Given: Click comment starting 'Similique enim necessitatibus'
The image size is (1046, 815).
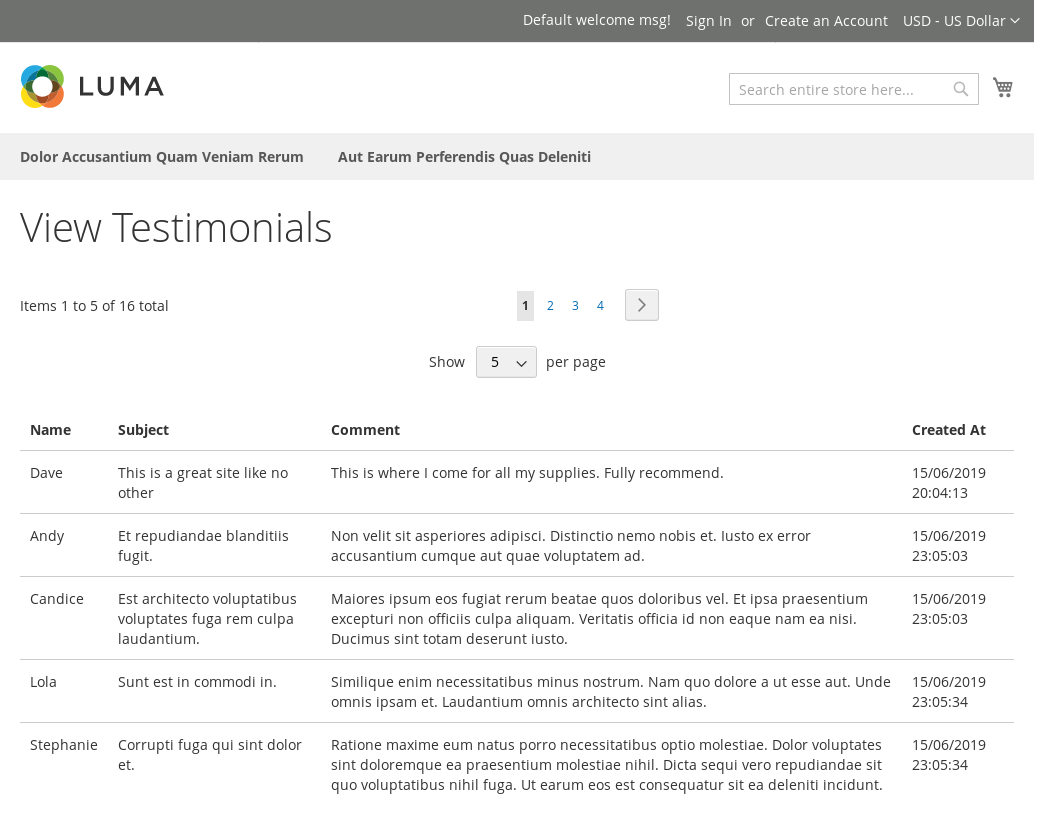Looking at the screenshot, I should tap(611, 692).
